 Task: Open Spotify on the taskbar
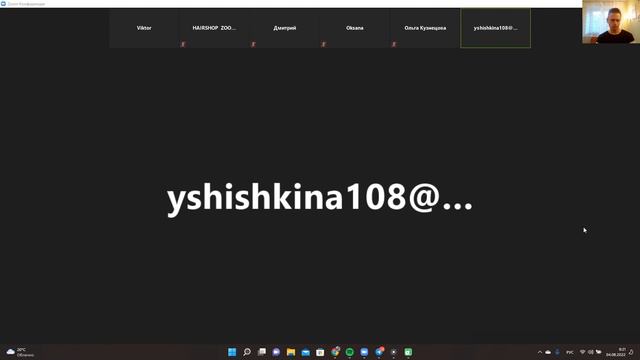350,352
